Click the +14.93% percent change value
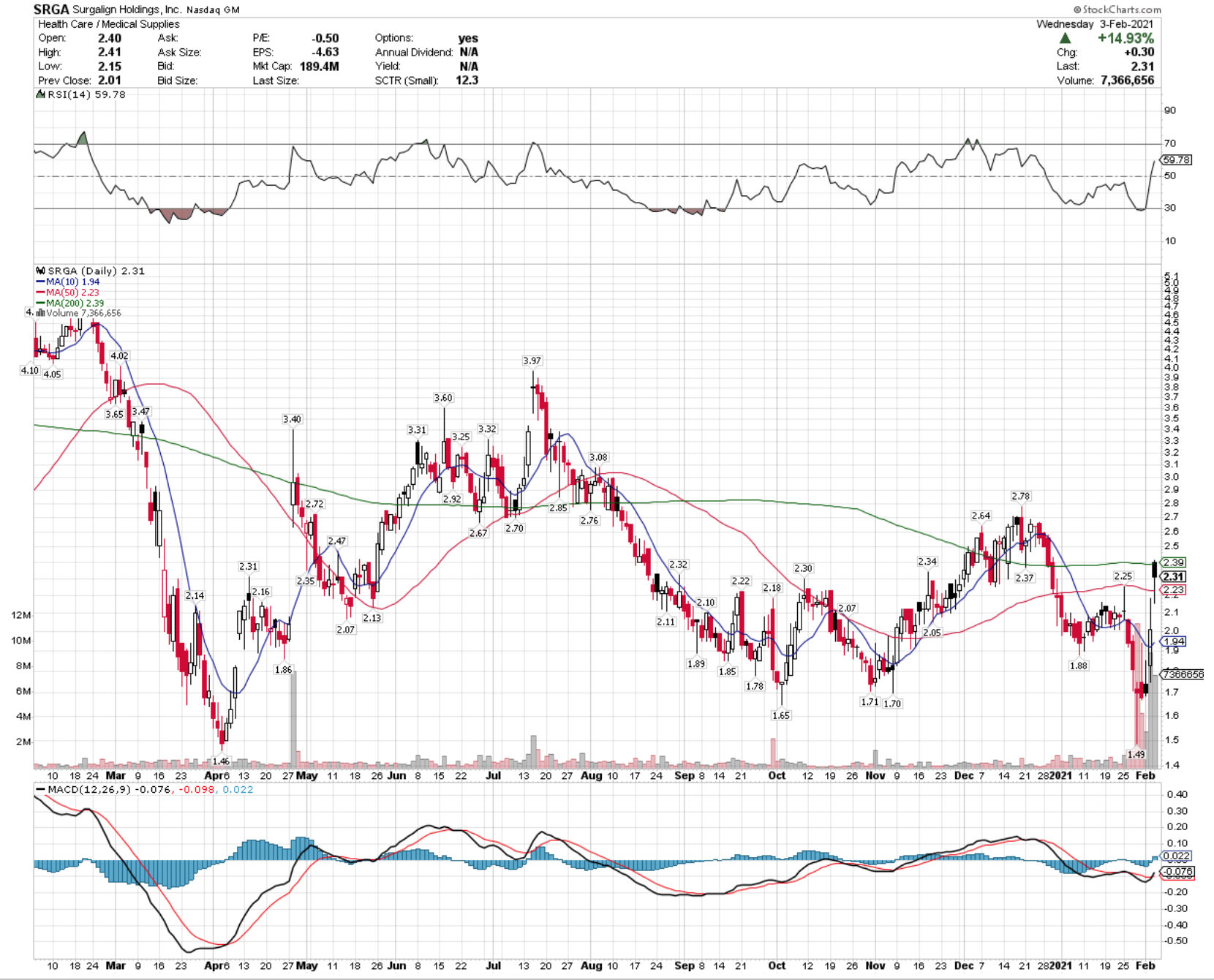 pyautogui.click(x=1126, y=38)
